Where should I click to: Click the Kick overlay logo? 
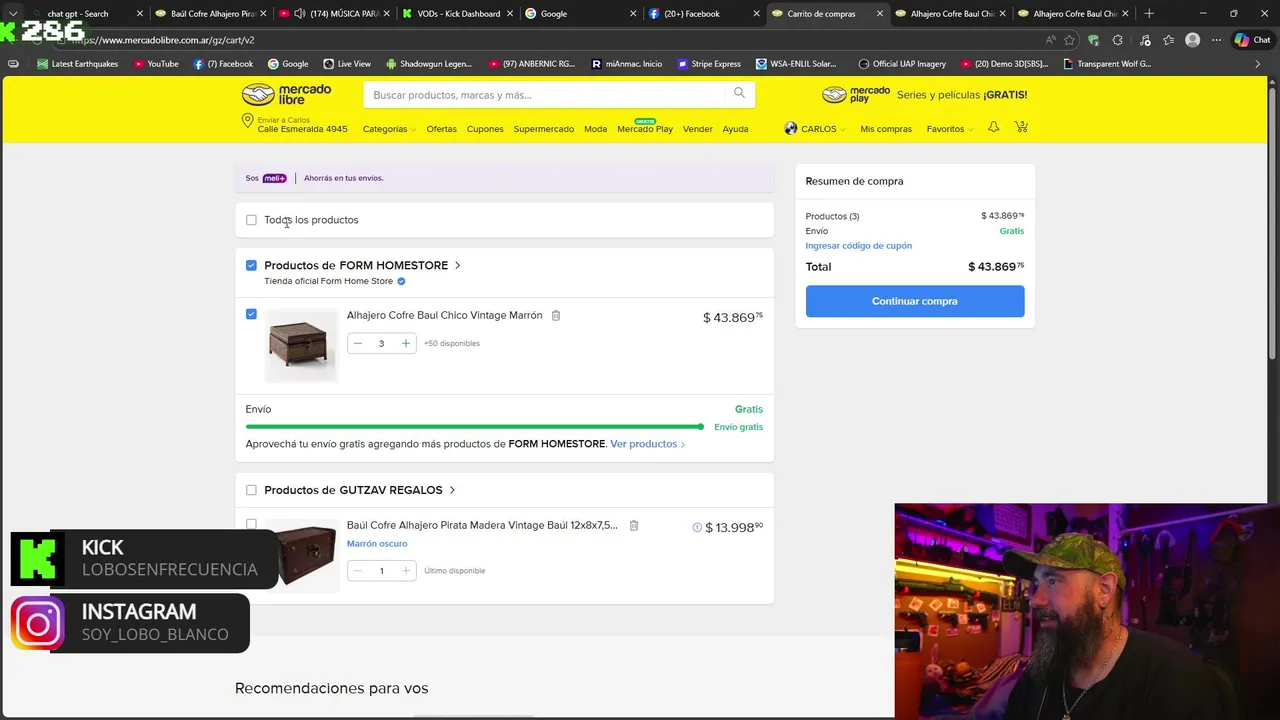point(38,559)
